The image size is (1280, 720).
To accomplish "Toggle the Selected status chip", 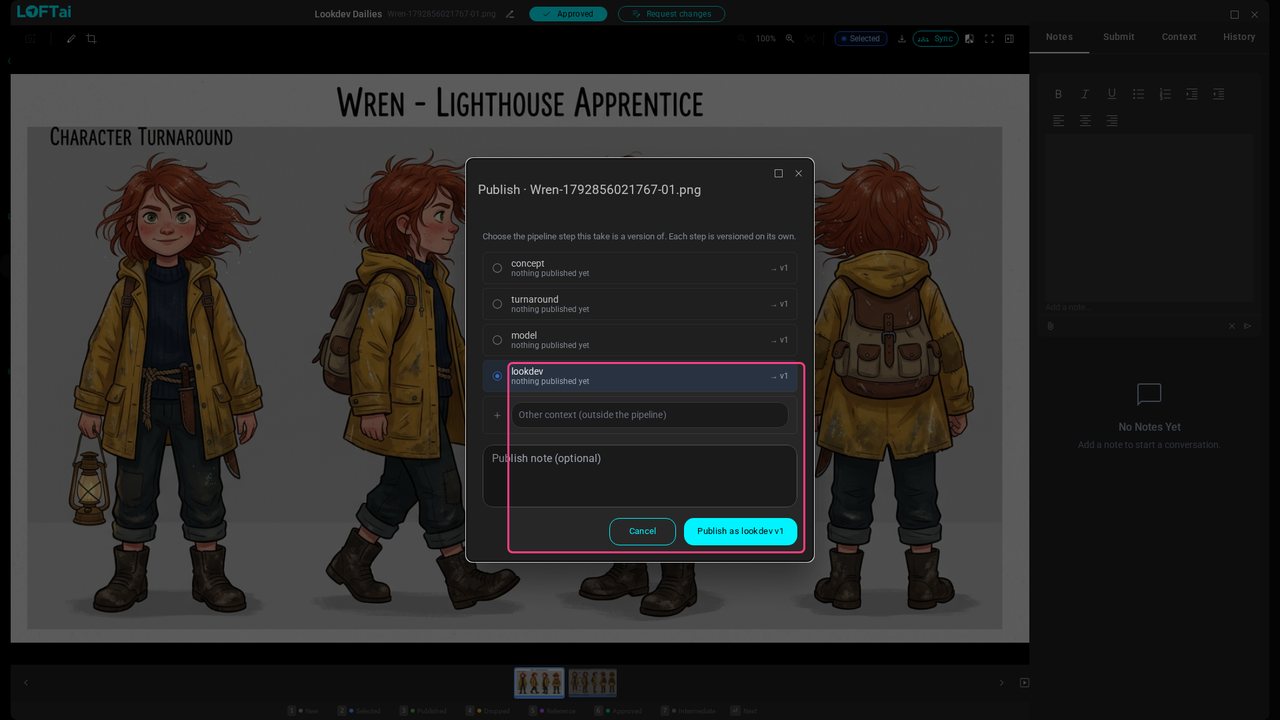I will (860, 39).
